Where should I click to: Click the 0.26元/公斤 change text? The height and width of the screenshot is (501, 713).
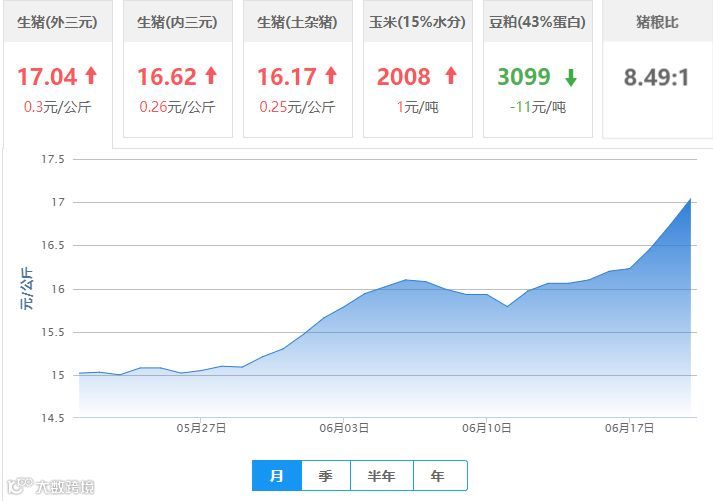[177, 107]
